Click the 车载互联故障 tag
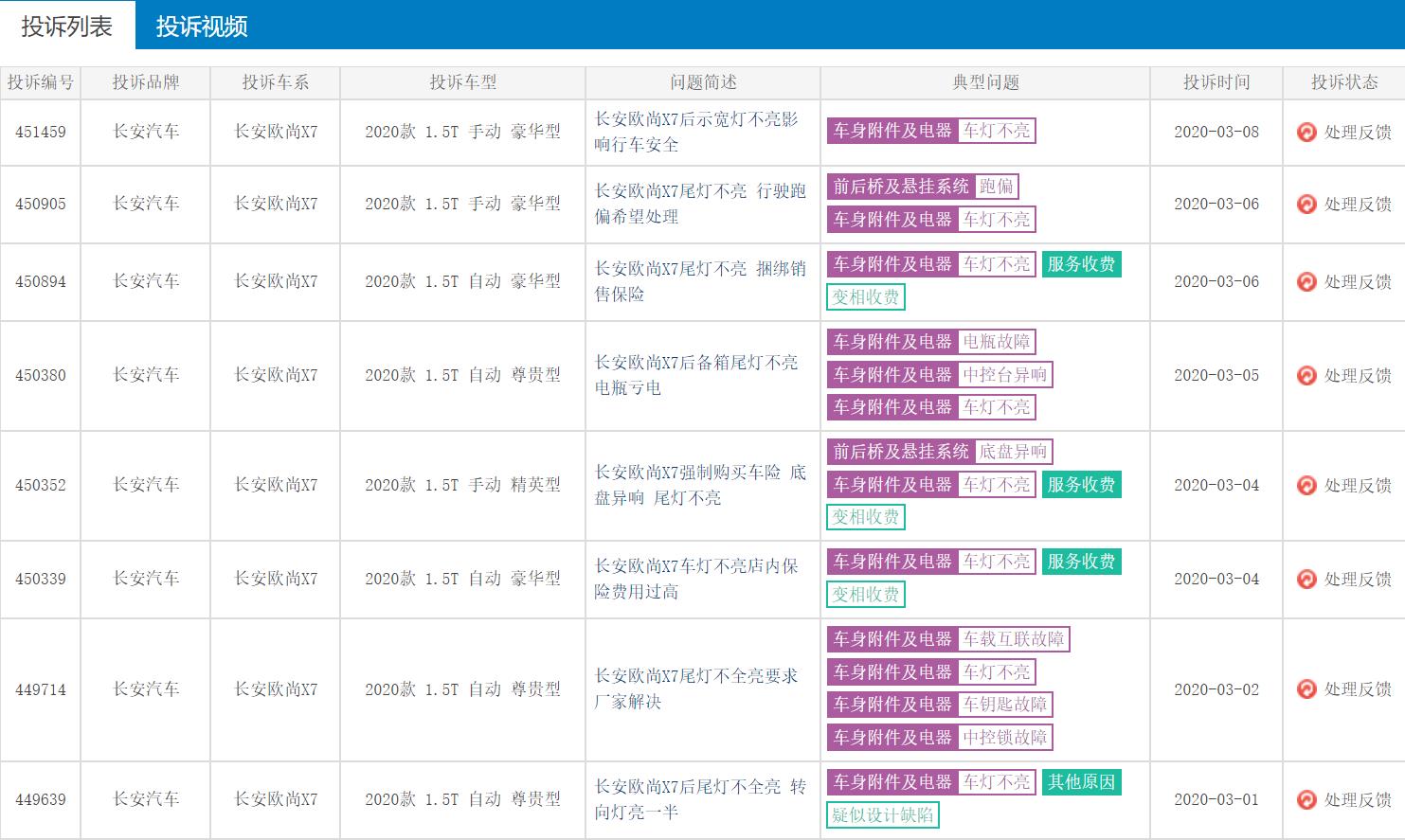 [1014, 639]
